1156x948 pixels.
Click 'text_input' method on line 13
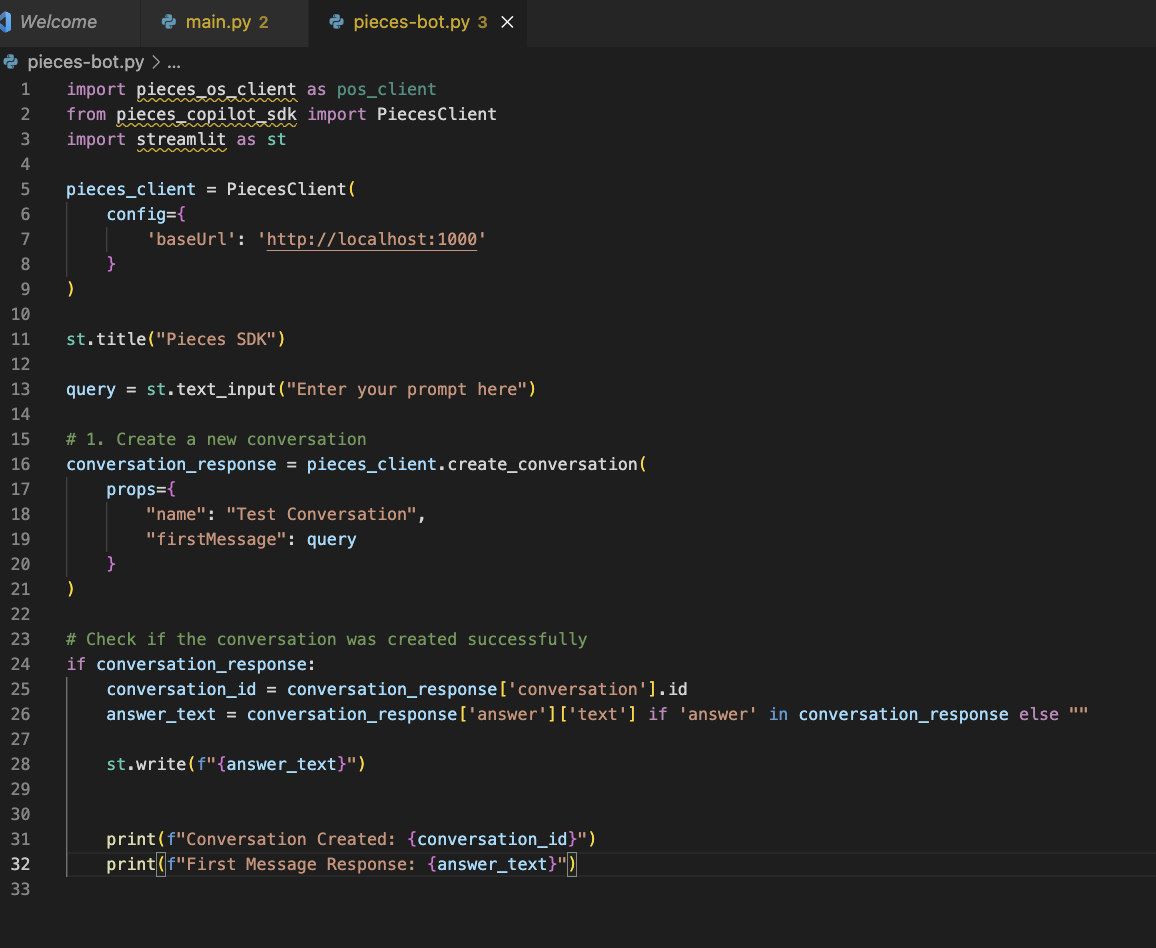226,389
